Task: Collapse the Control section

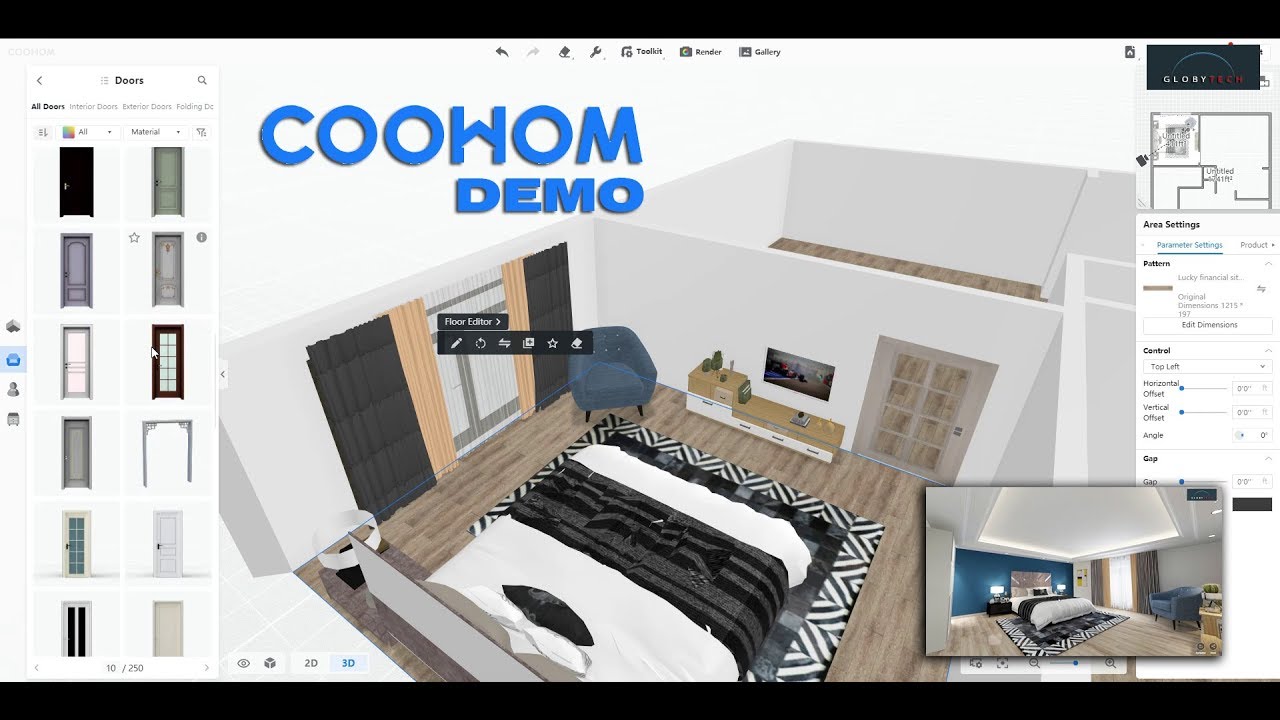Action: click(1268, 351)
